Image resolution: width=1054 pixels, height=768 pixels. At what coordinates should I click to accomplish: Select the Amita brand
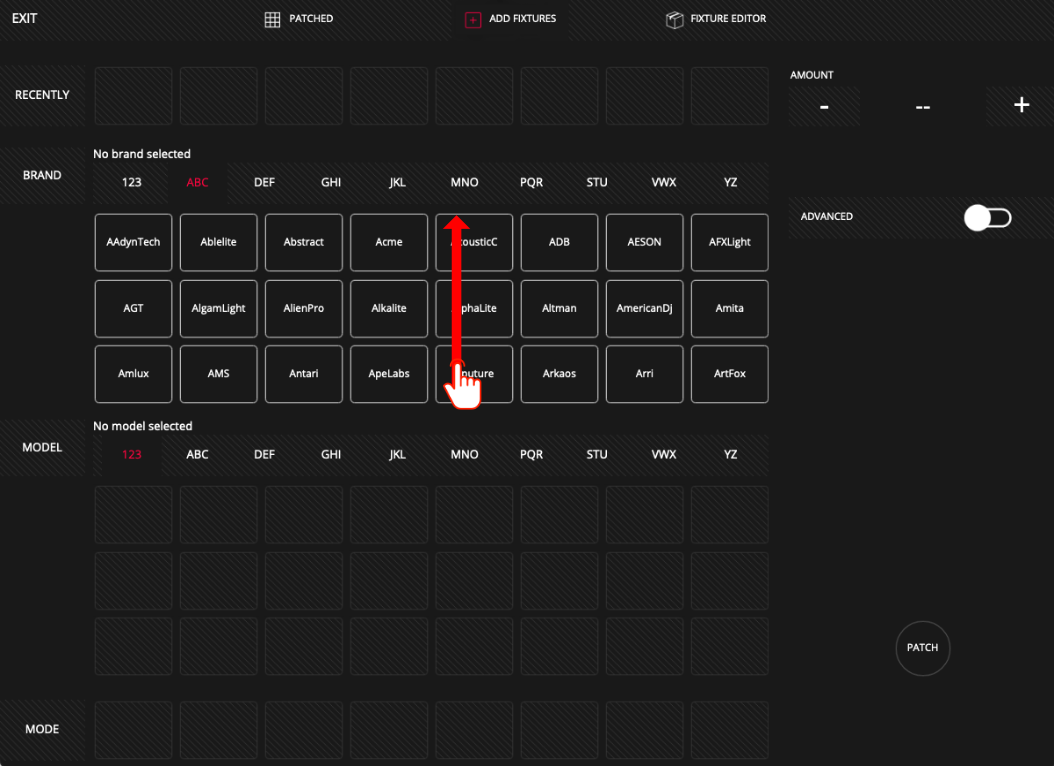[730, 308]
